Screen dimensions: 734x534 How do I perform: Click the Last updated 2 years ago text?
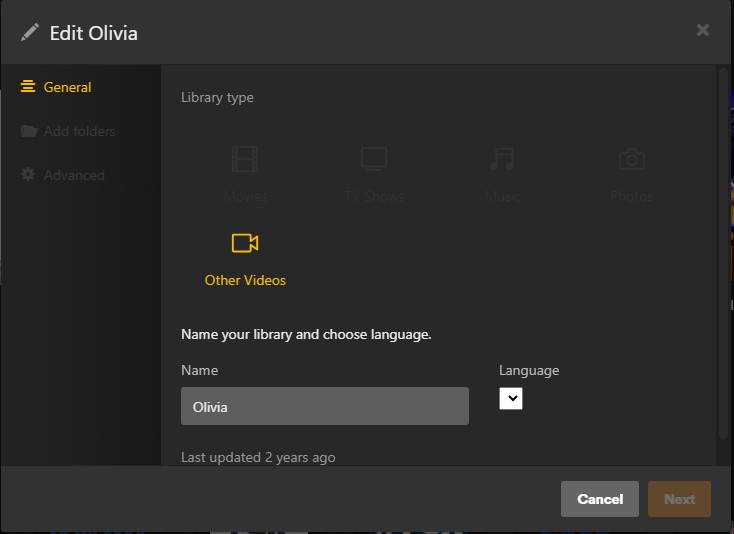pos(258,457)
